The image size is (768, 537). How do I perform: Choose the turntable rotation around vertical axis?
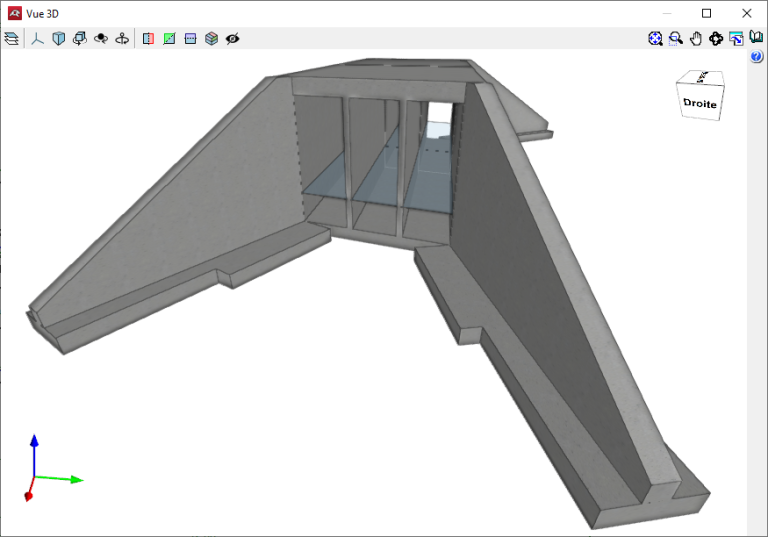click(x=122, y=38)
